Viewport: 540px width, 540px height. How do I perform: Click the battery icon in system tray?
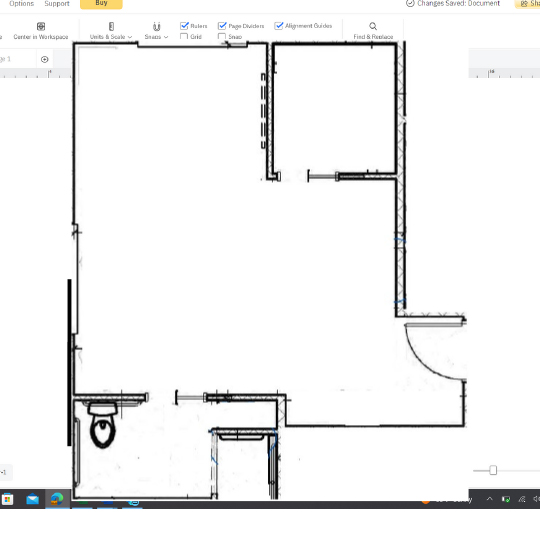coord(506,499)
